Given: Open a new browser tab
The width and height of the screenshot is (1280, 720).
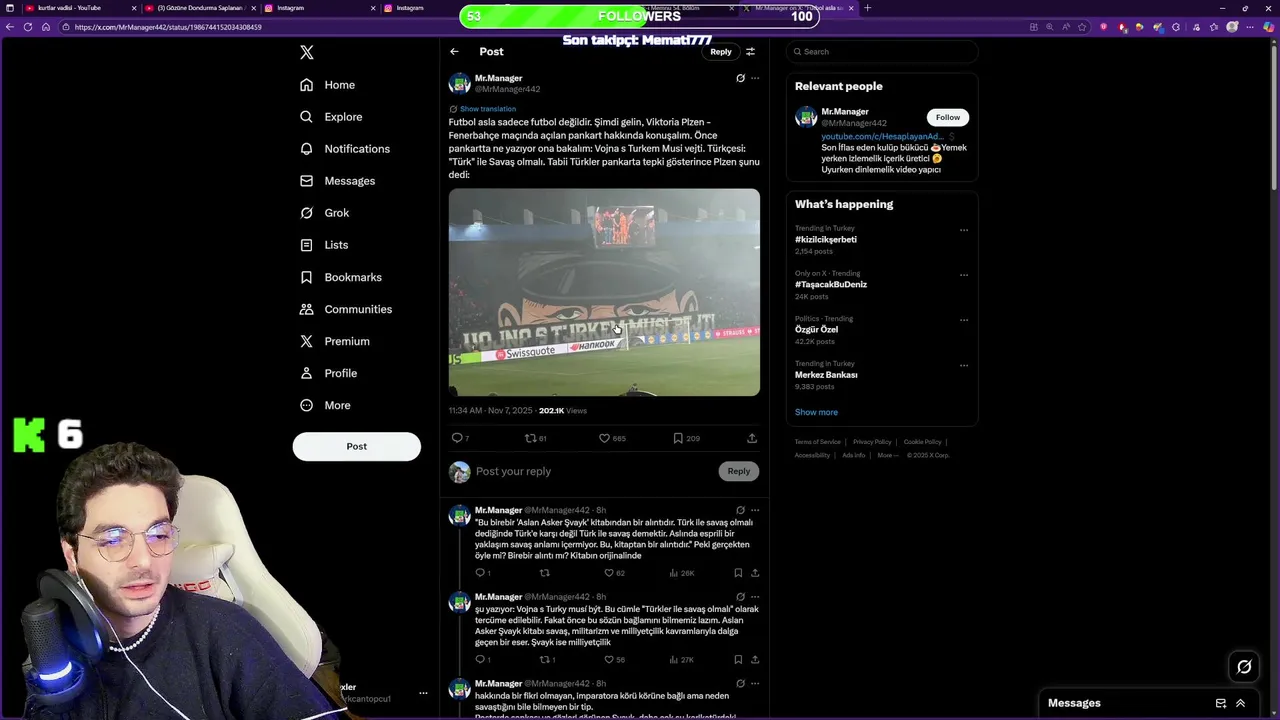Looking at the screenshot, I should point(867,8).
